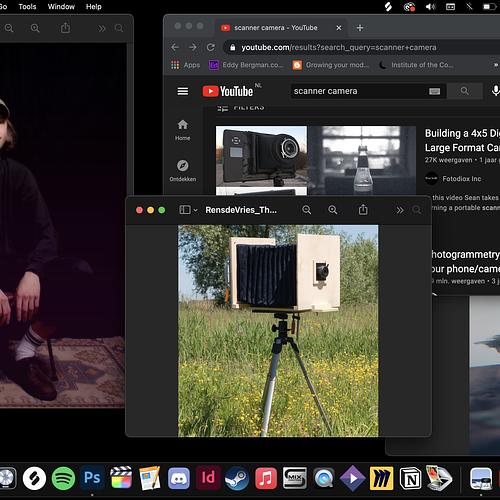The image size is (500, 500).
Task: Go to Home in the YouTube sidebar
Action: [183, 130]
